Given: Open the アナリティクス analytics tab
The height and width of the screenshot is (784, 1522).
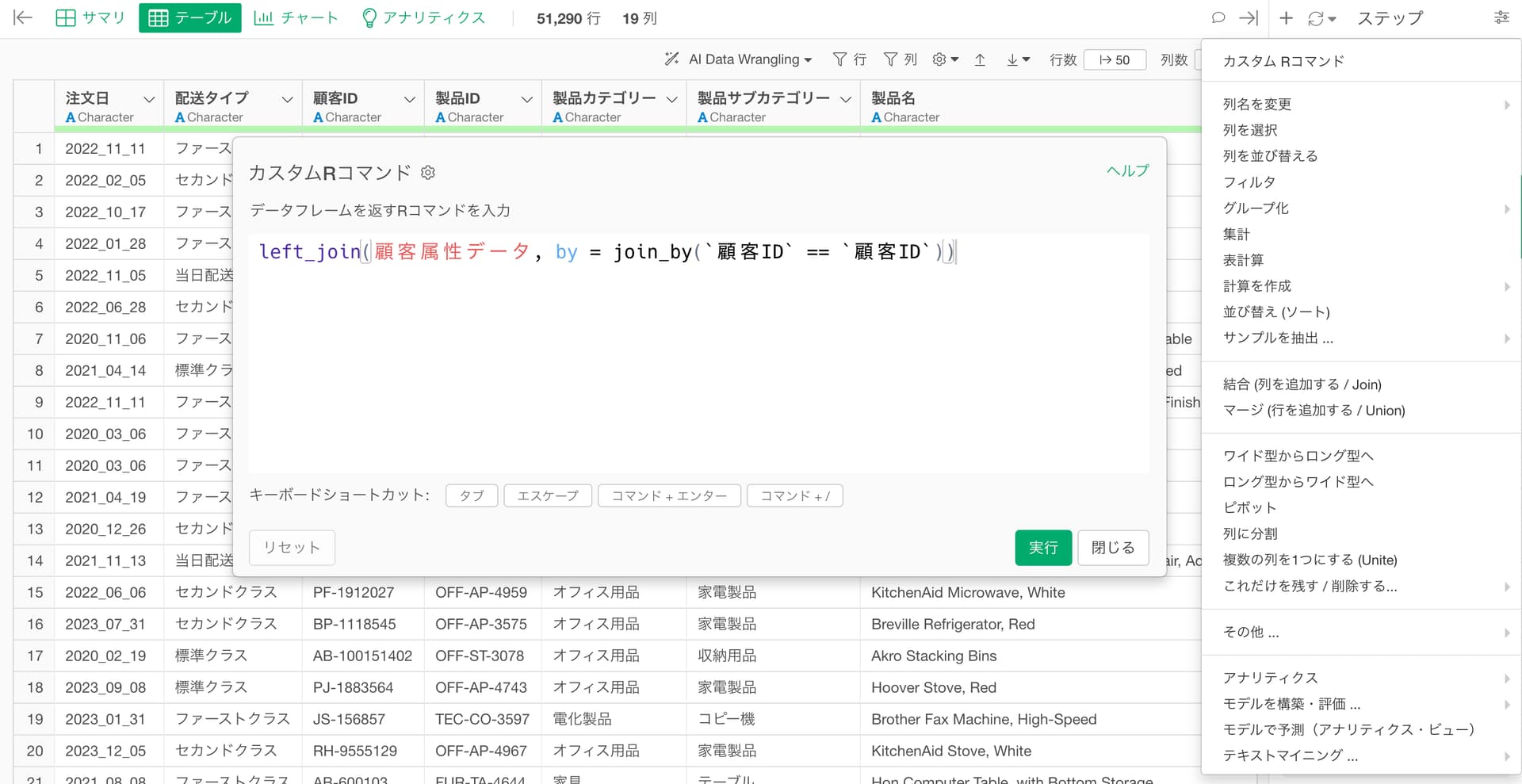Looking at the screenshot, I should pyautogui.click(x=423, y=17).
